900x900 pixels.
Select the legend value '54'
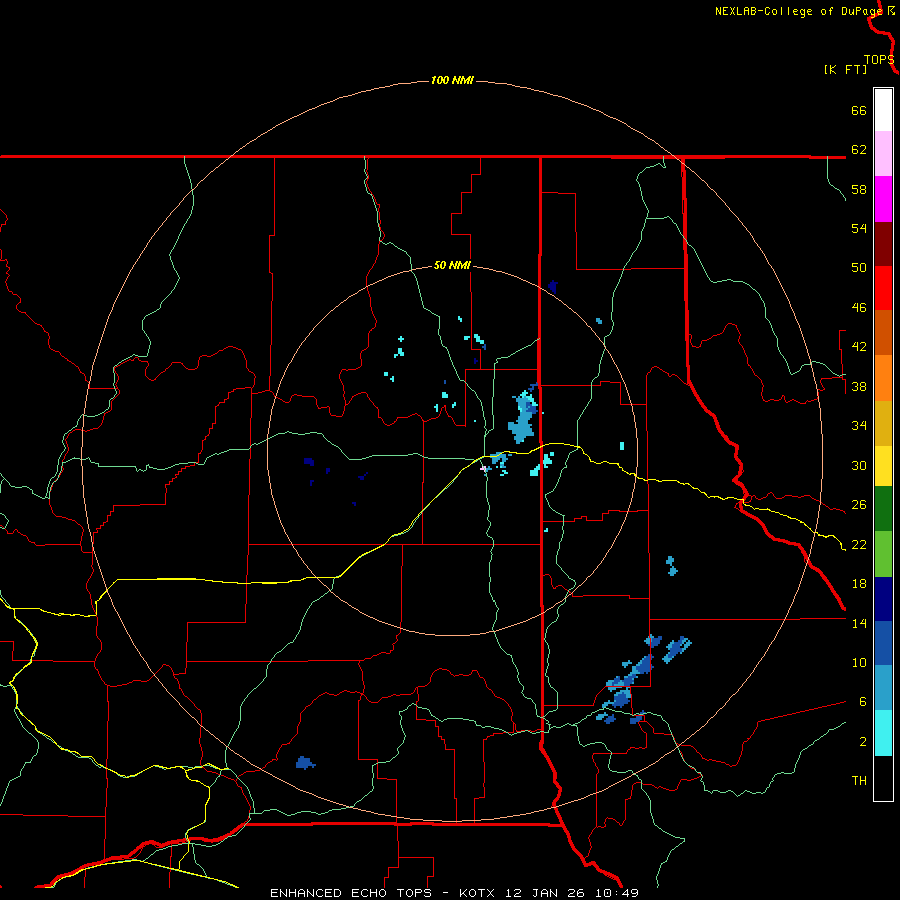859,228
